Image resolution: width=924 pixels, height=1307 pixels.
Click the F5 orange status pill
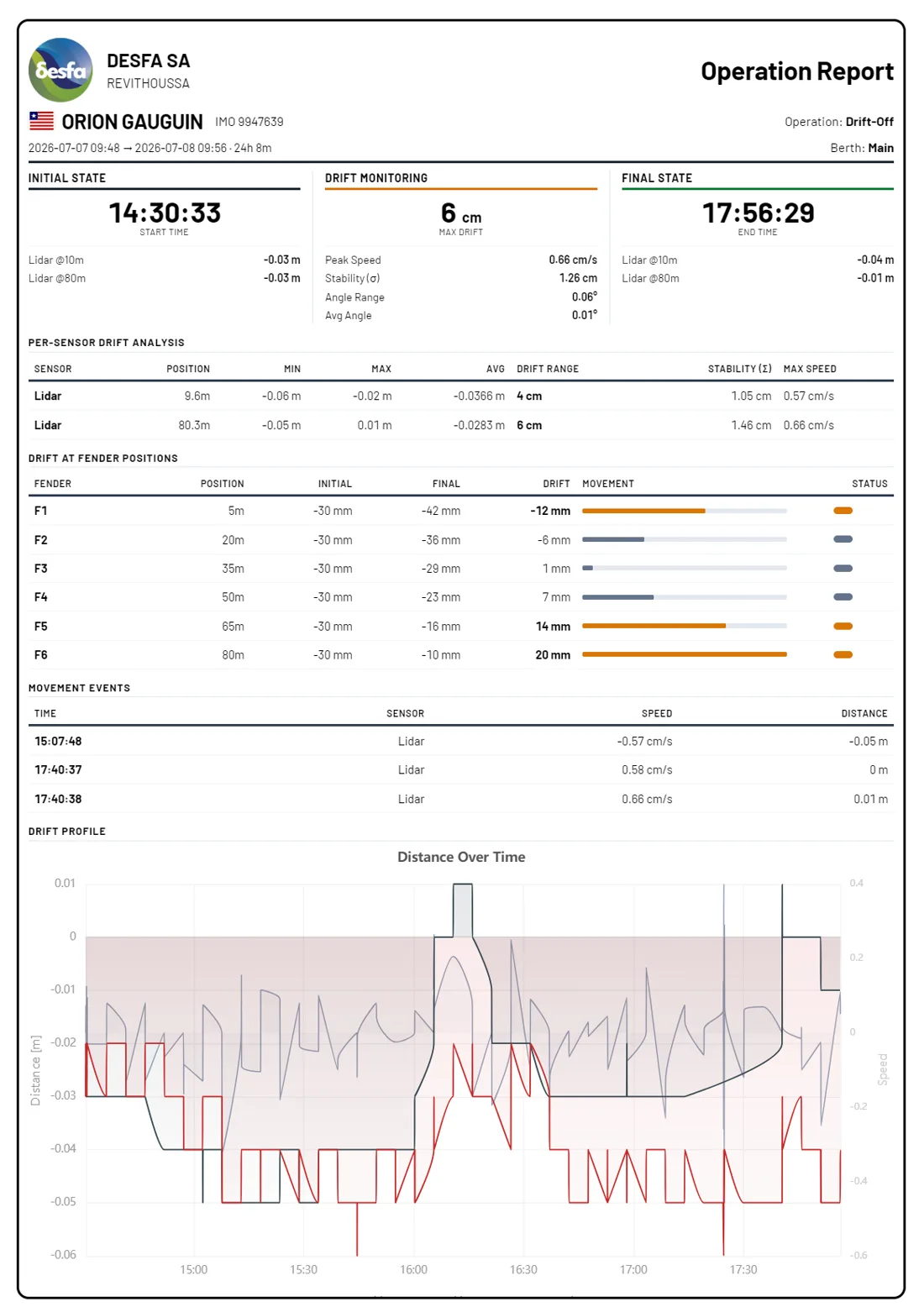(843, 626)
